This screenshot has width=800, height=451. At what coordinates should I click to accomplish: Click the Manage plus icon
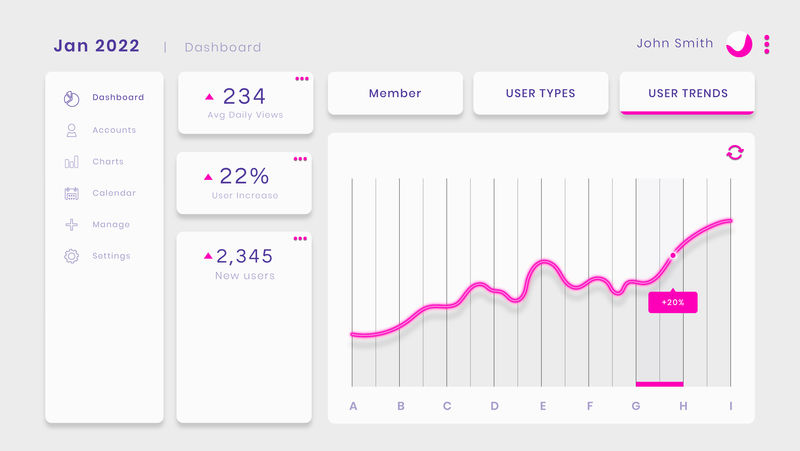[71, 225]
